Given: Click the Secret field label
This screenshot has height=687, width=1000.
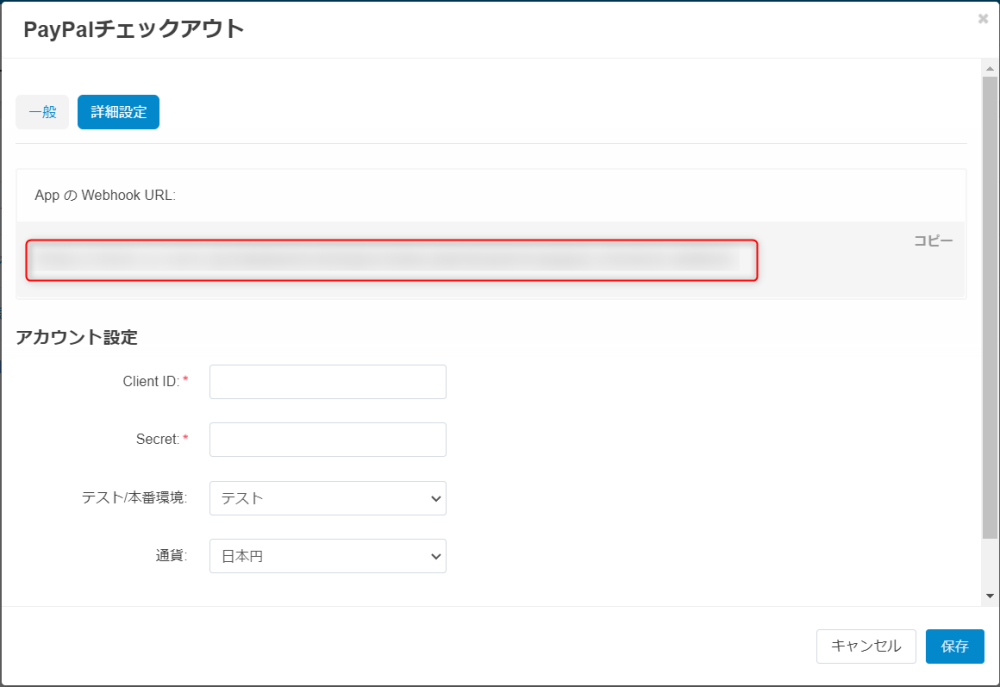Looking at the screenshot, I should 158,439.
